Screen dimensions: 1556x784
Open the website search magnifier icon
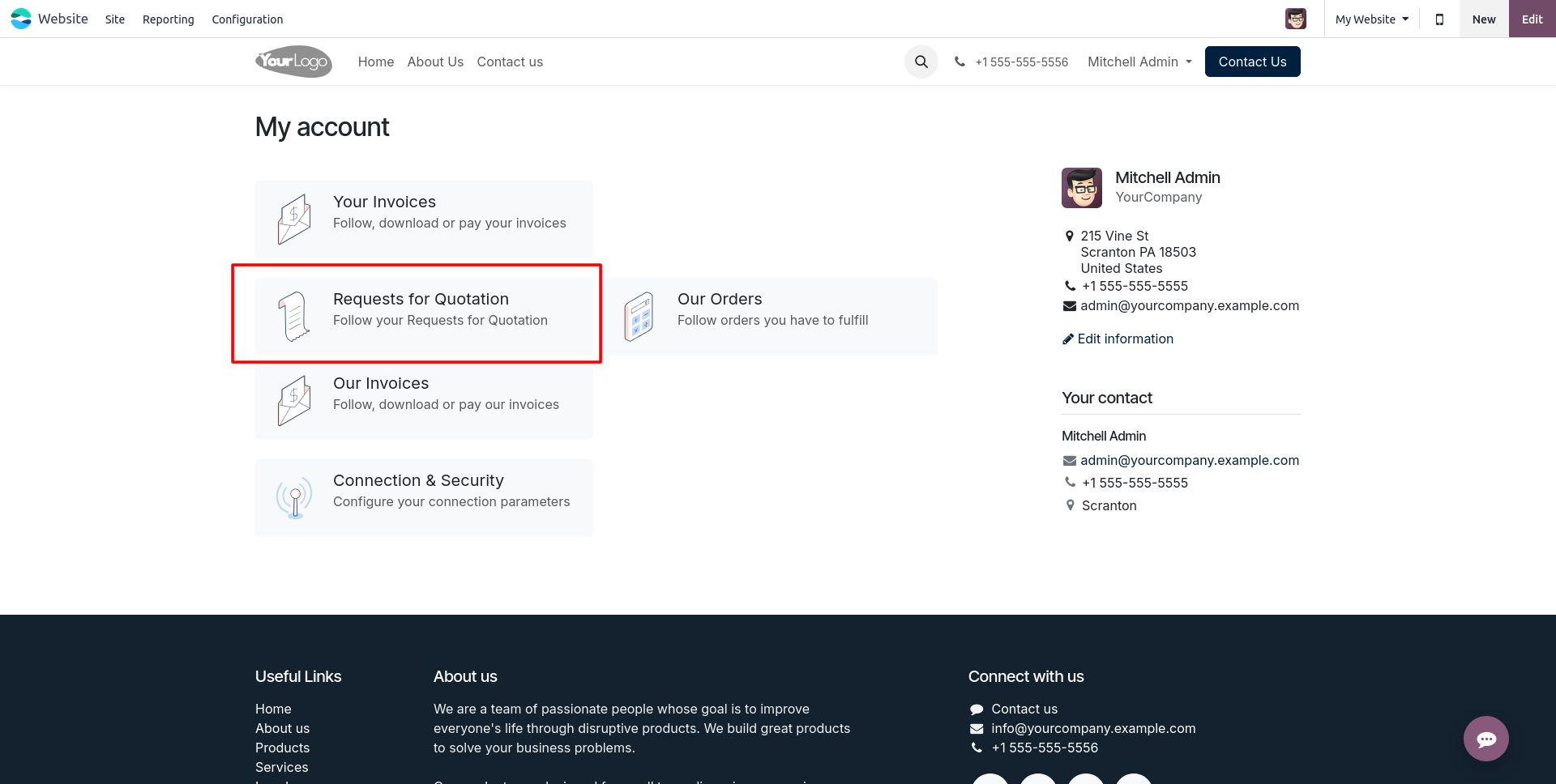click(x=921, y=62)
